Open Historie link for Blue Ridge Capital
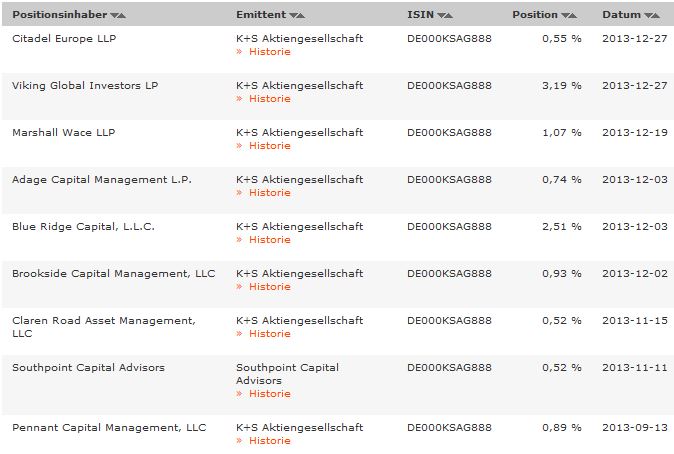The width and height of the screenshot is (674, 454). pyautogui.click(x=269, y=240)
